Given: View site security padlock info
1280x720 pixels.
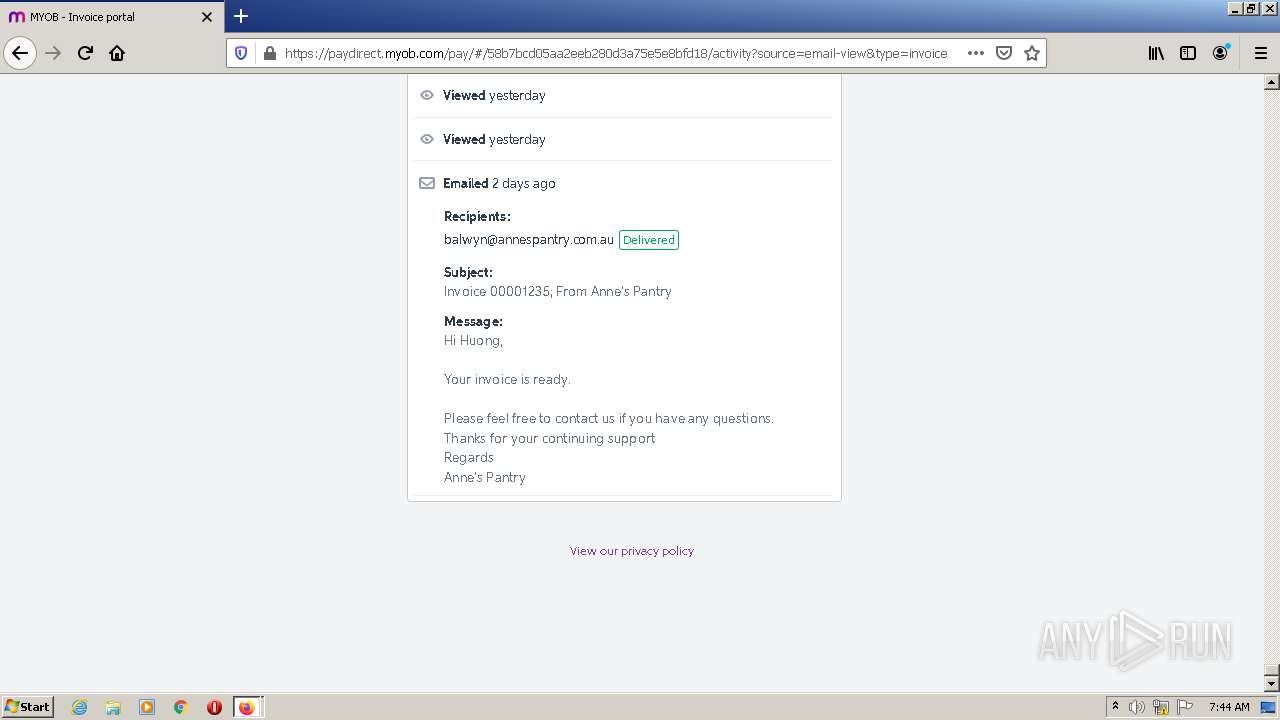Looking at the screenshot, I should (269, 53).
